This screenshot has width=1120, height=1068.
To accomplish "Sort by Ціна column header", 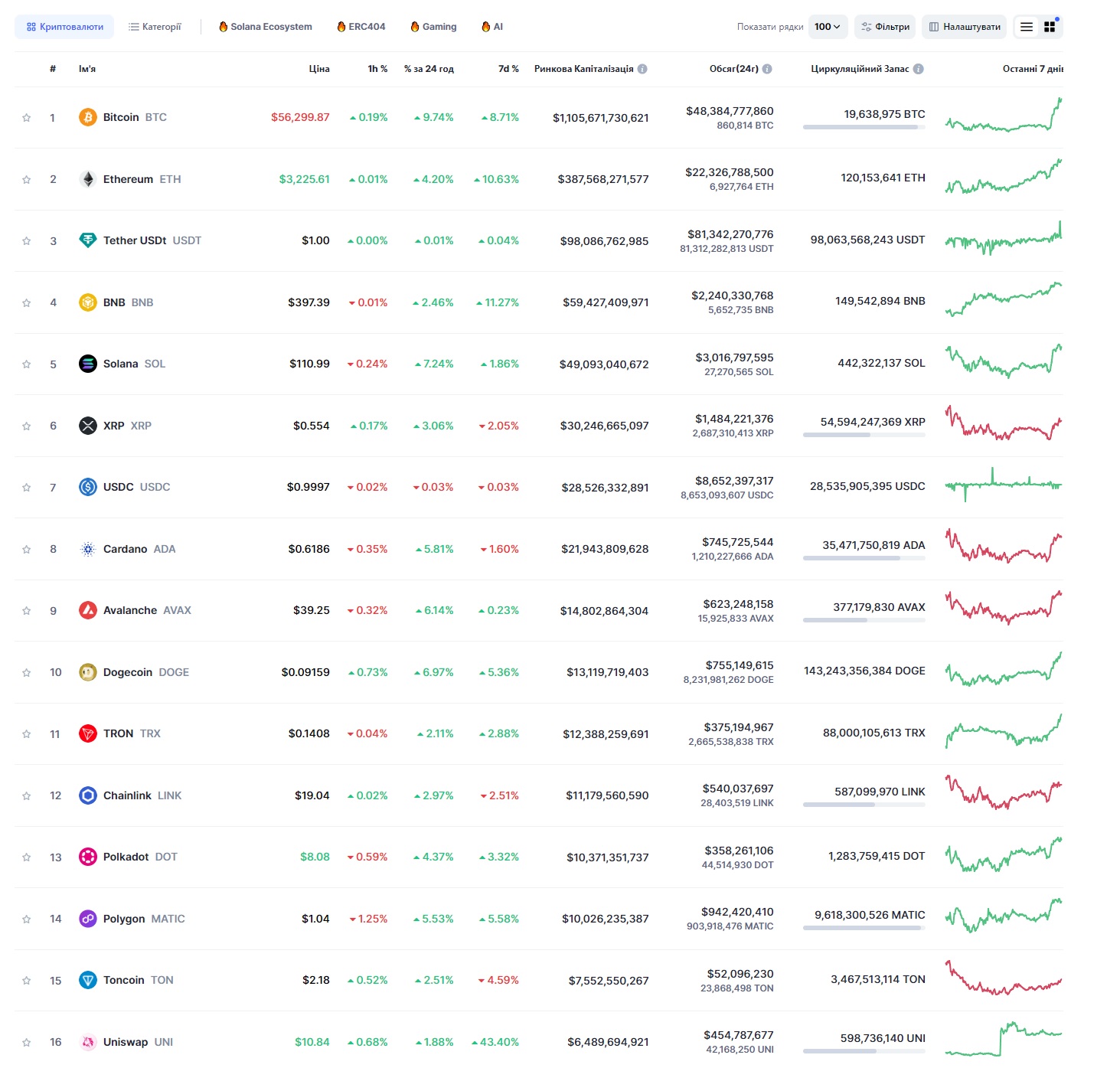I will click(319, 69).
